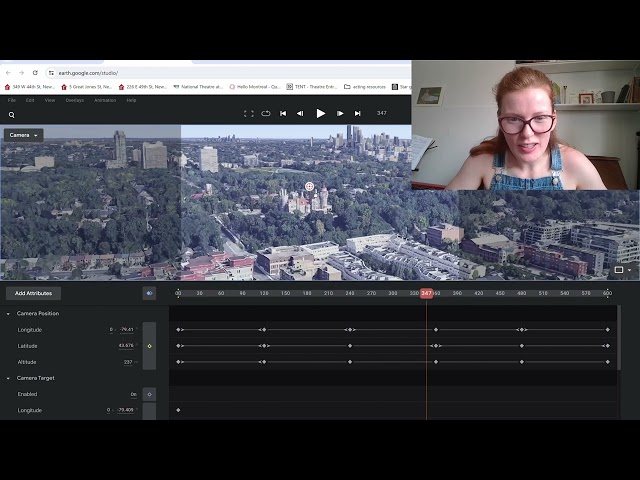Select Altitude keyframe at frame 600
640x480 pixels.
coord(608,362)
